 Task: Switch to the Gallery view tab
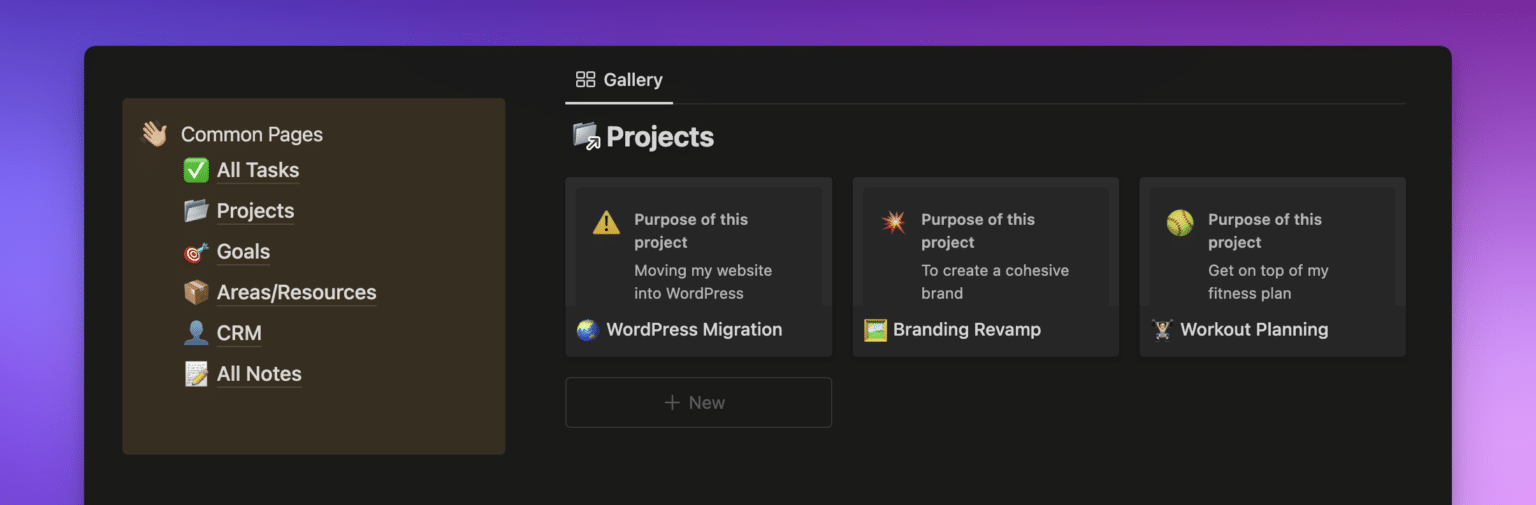point(619,80)
